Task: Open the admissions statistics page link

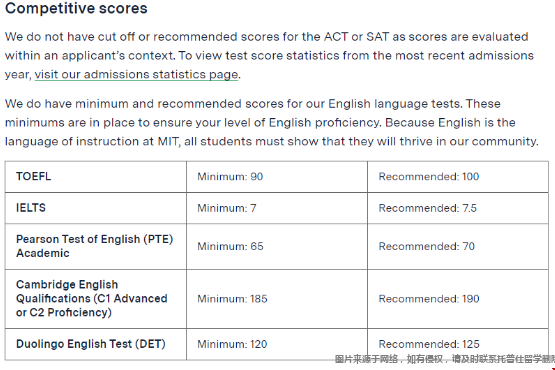Action: coord(136,74)
